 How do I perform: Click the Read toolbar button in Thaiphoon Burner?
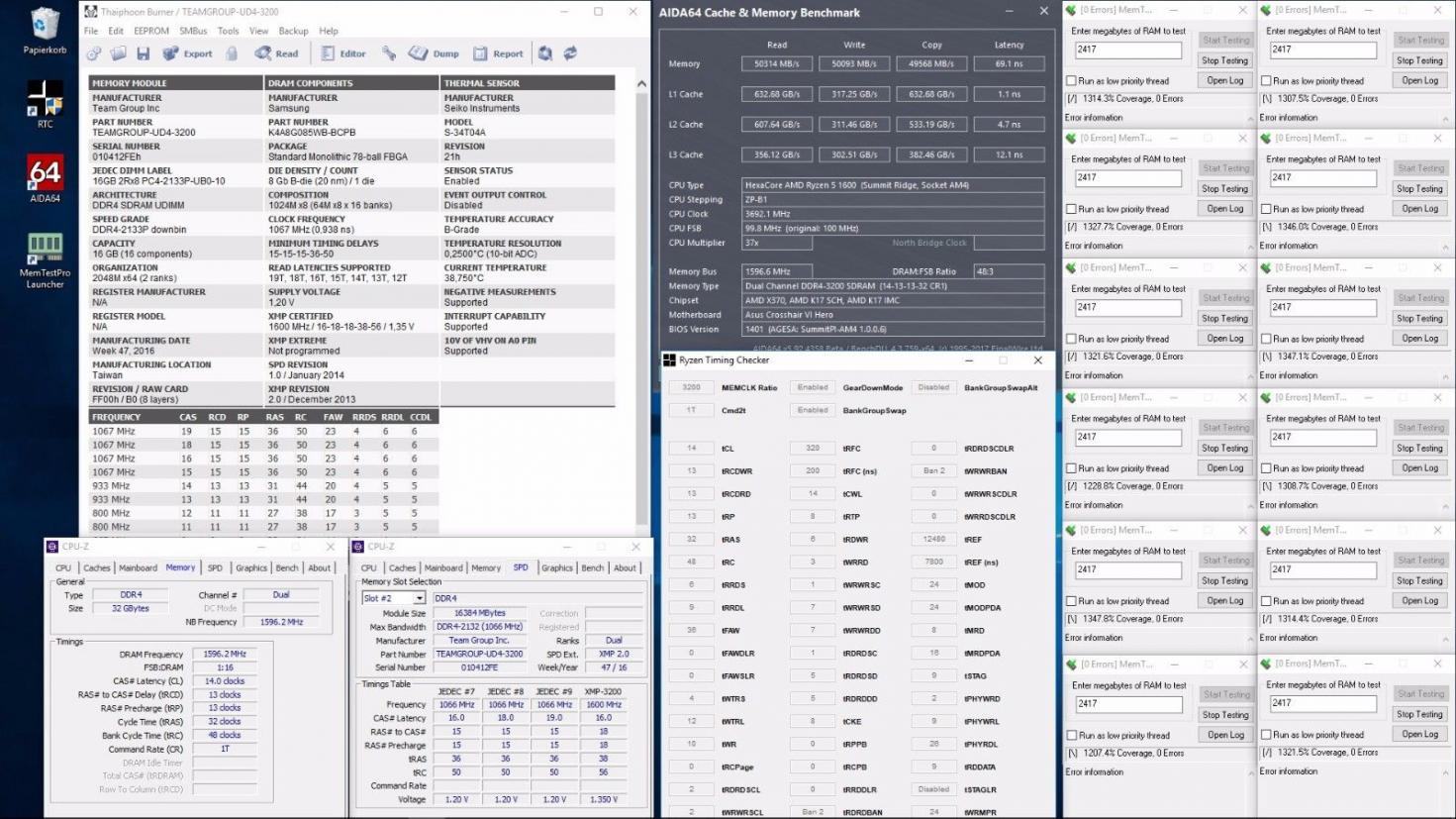(x=276, y=53)
